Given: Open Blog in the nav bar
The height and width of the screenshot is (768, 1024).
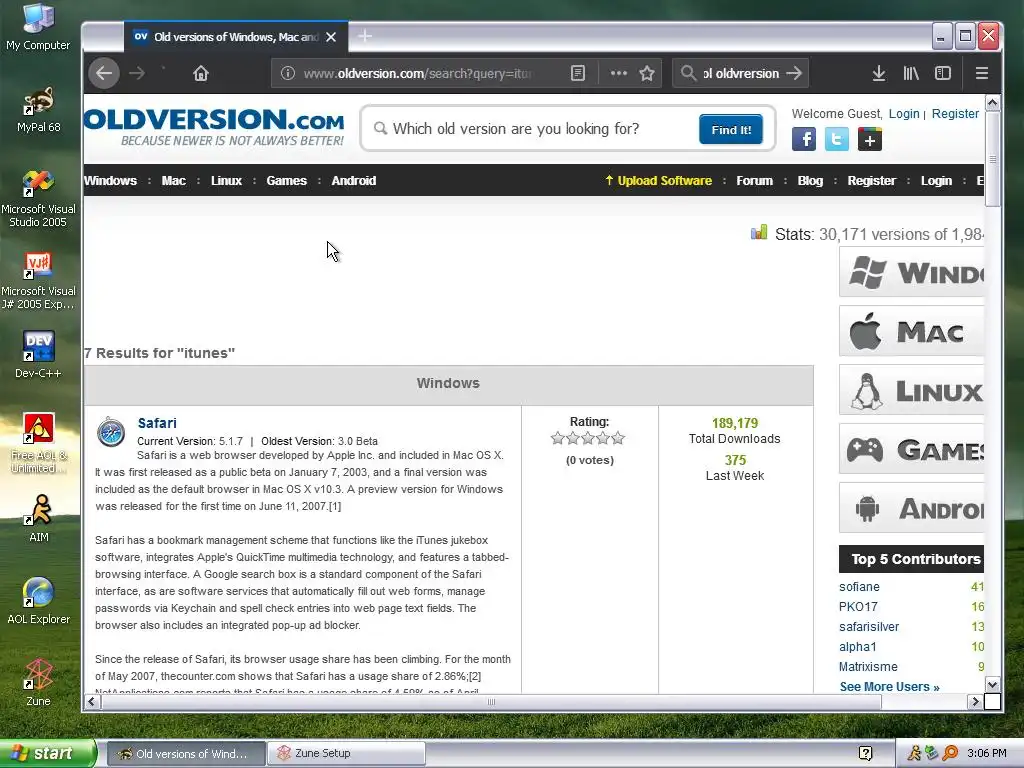Looking at the screenshot, I should [x=810, y=180].
